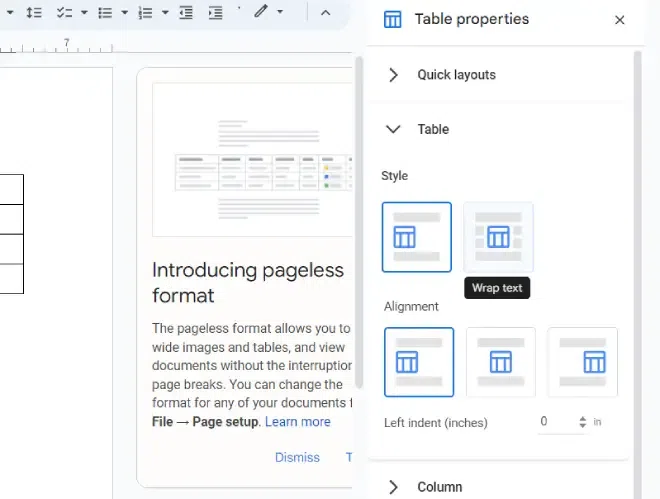This screenshot has height=499, width=660.
Task: Click the Style label
Action: pos(394,175)
